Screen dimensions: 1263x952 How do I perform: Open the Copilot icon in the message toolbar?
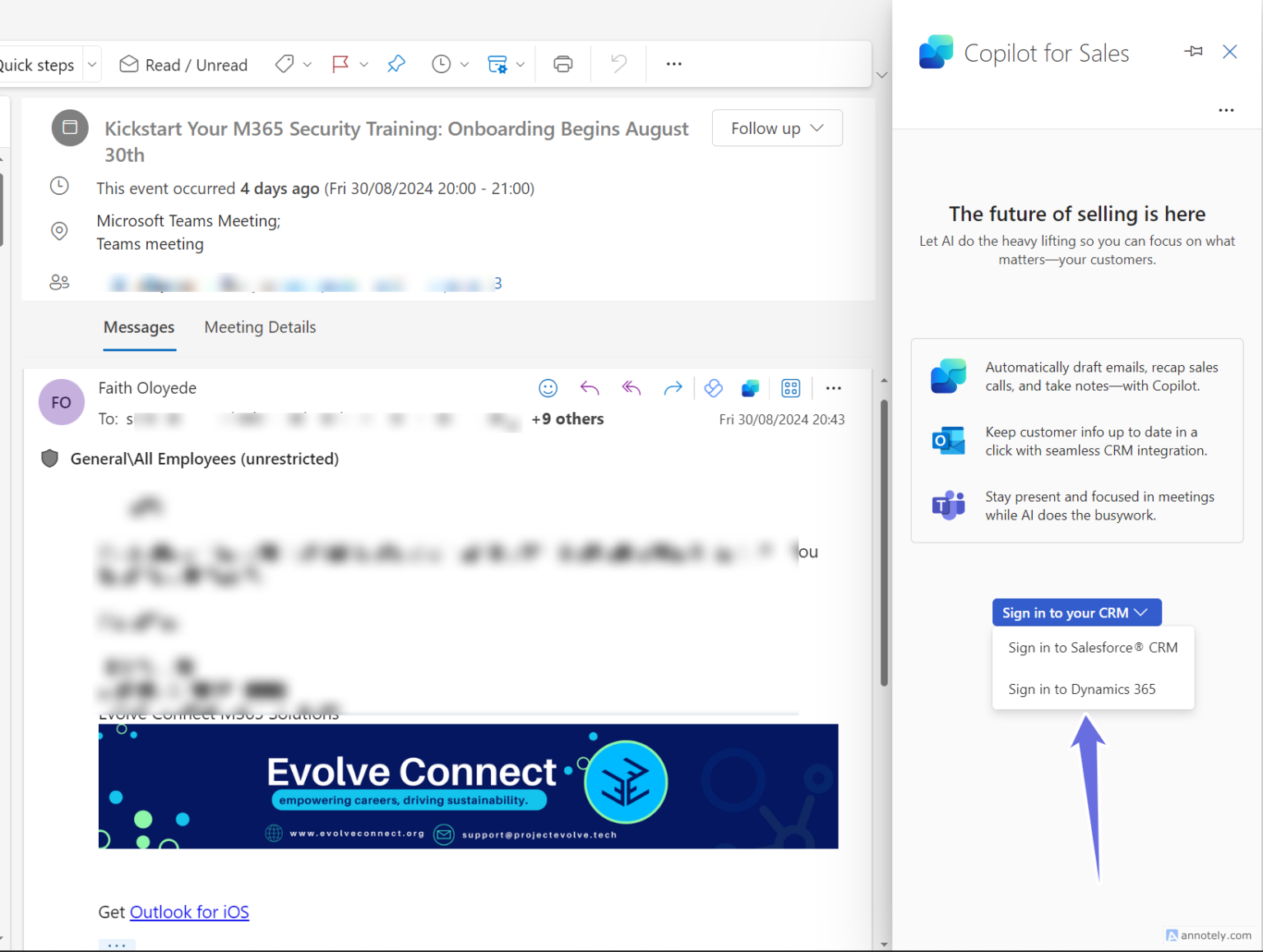tap(750, 387)
